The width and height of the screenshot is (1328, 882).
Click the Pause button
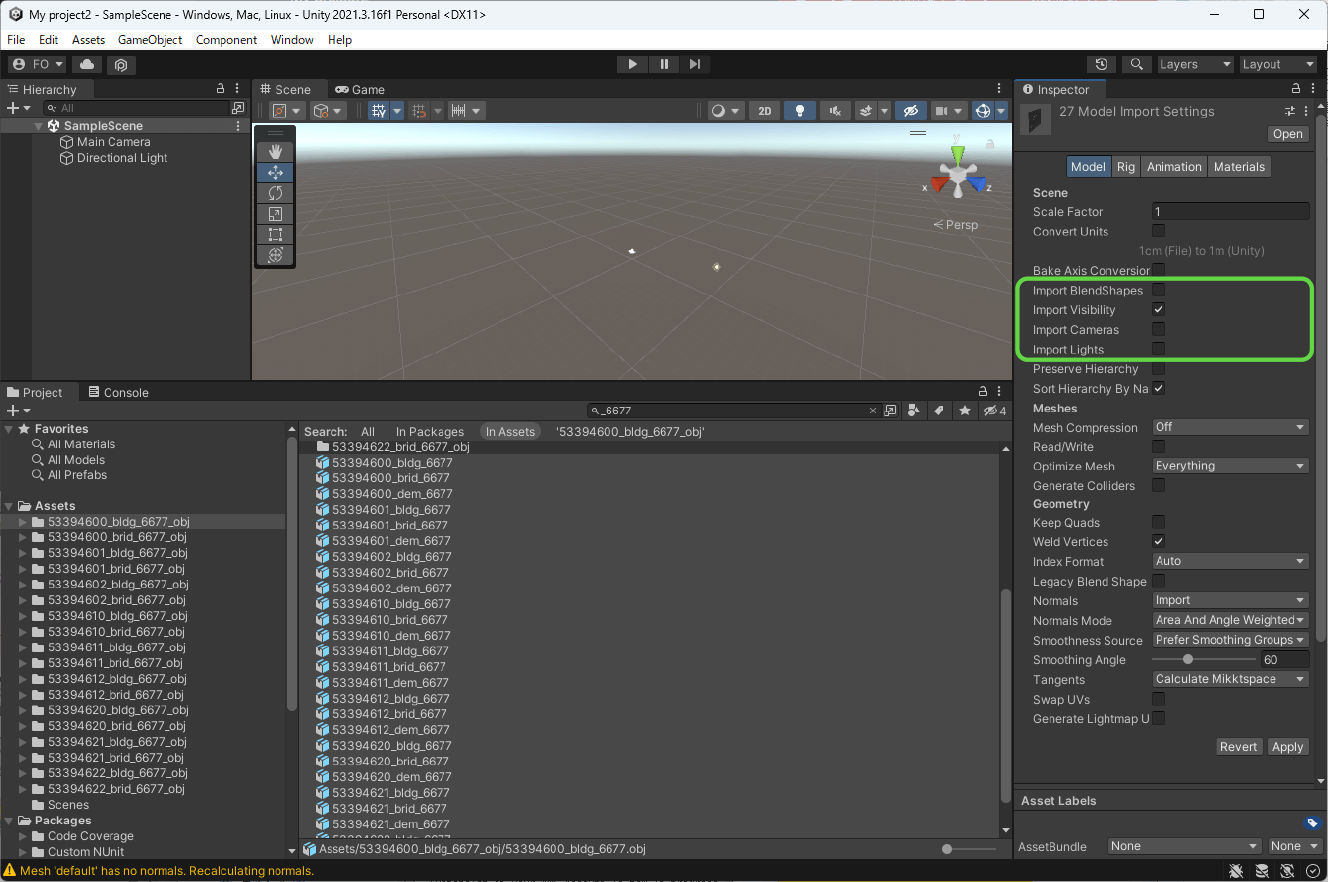pos(664,64)
